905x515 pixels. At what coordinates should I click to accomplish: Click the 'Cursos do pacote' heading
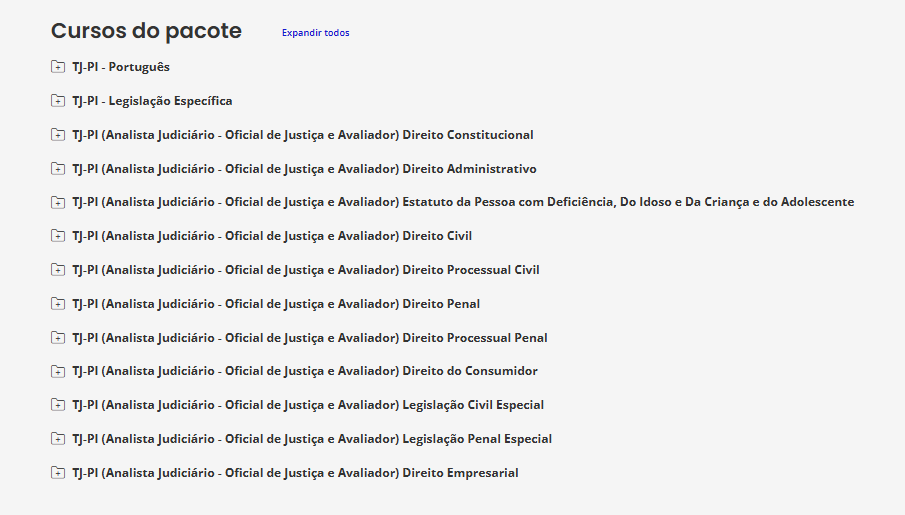tap(146, 31)
